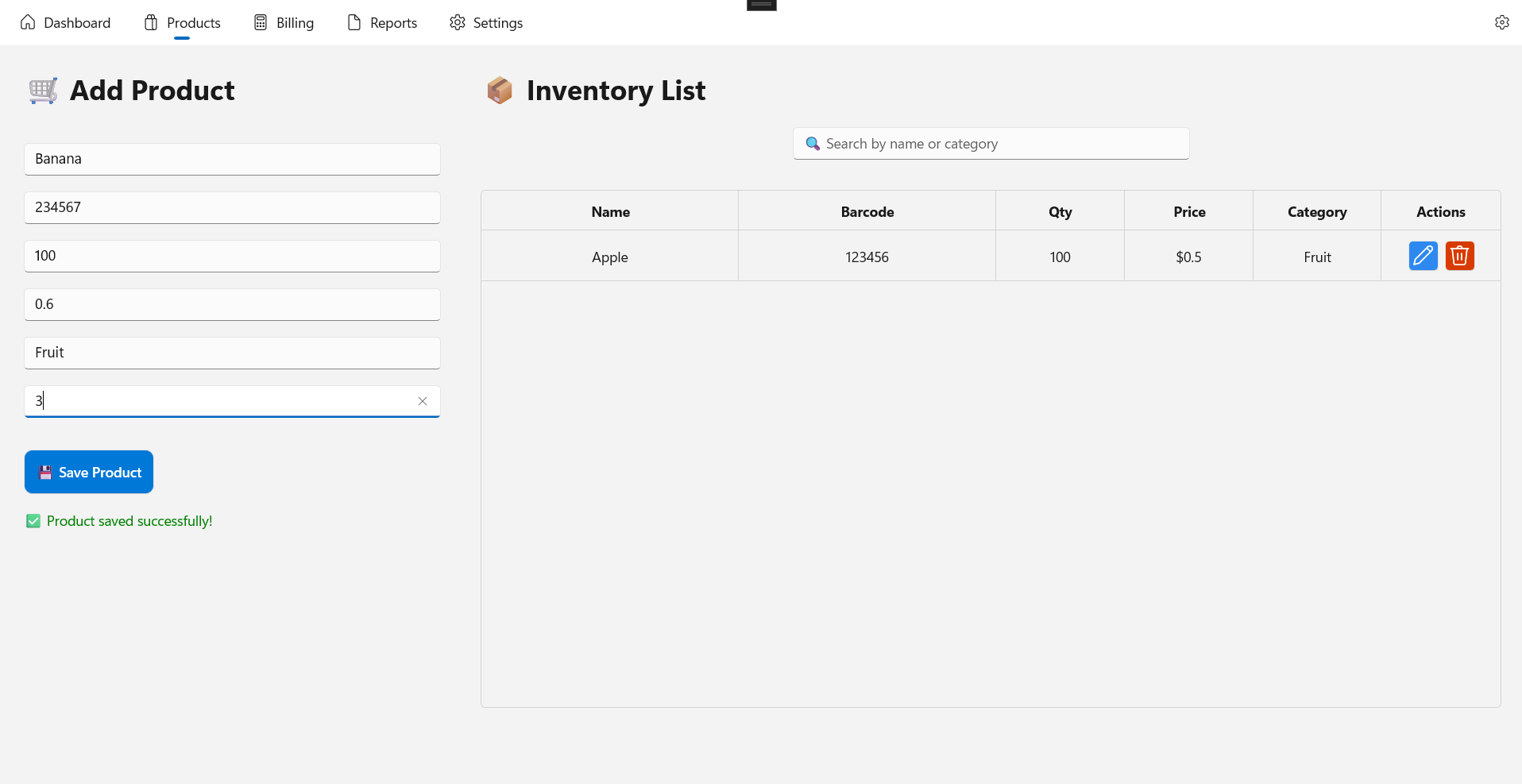Click the Name column header
Viewport: 1522px width, 784px height.
click(610, 211)
